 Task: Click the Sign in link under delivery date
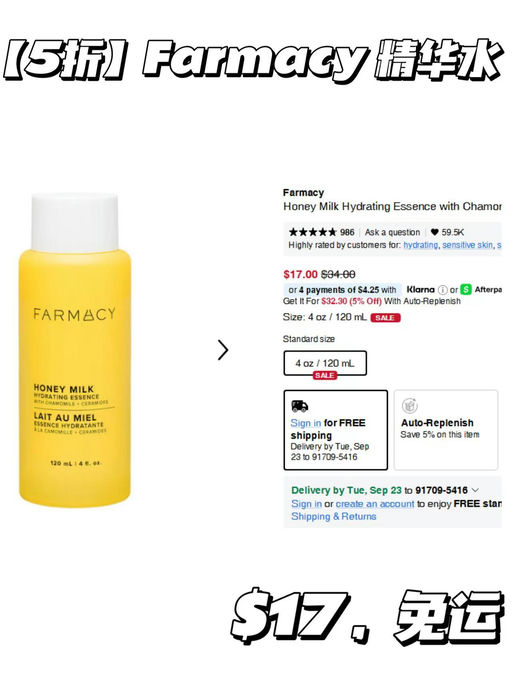click(306, 504)
